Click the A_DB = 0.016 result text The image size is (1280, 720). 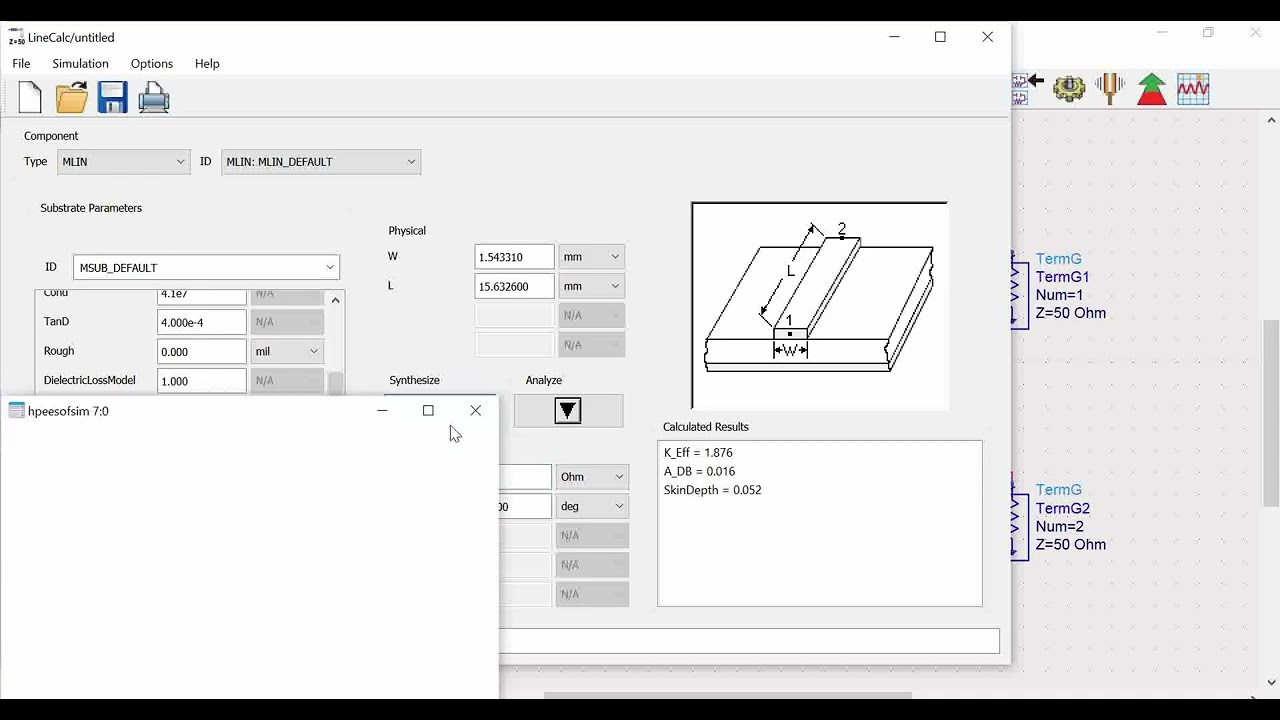699,471
